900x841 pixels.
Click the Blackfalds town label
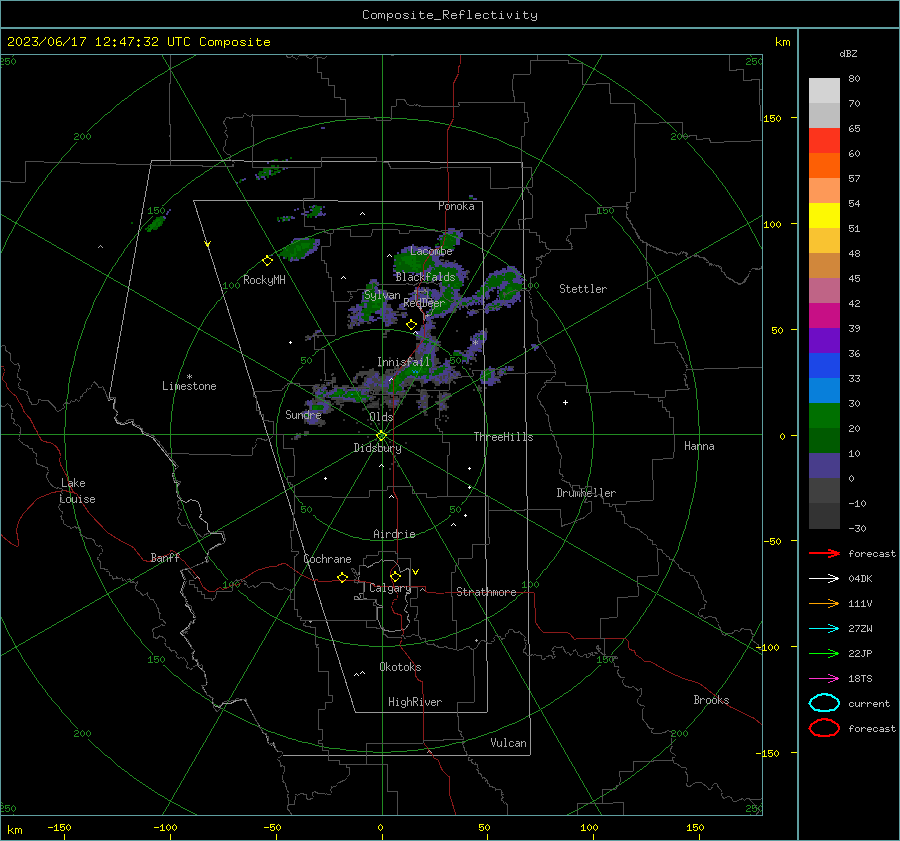[425, 277]
